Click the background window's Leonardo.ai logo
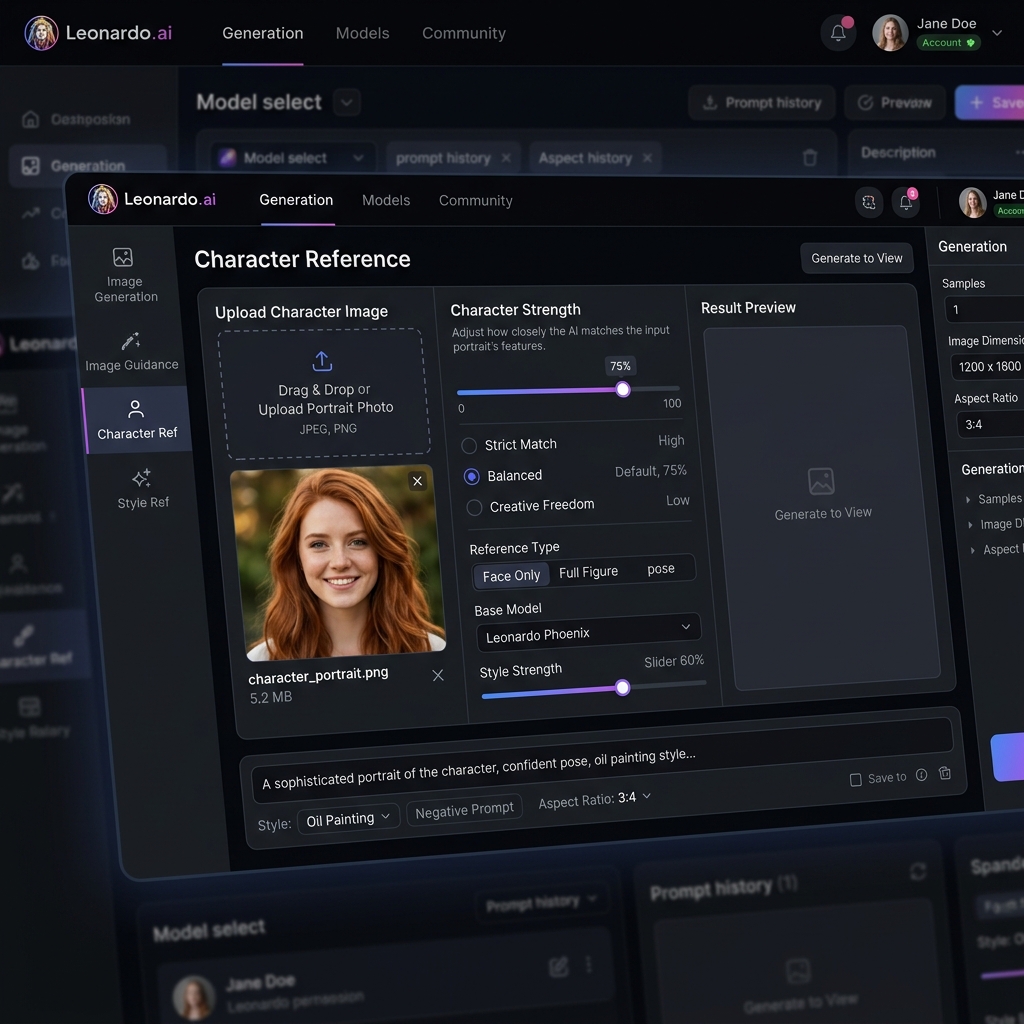The image size is (1024, 1024). tap(98, 33)
